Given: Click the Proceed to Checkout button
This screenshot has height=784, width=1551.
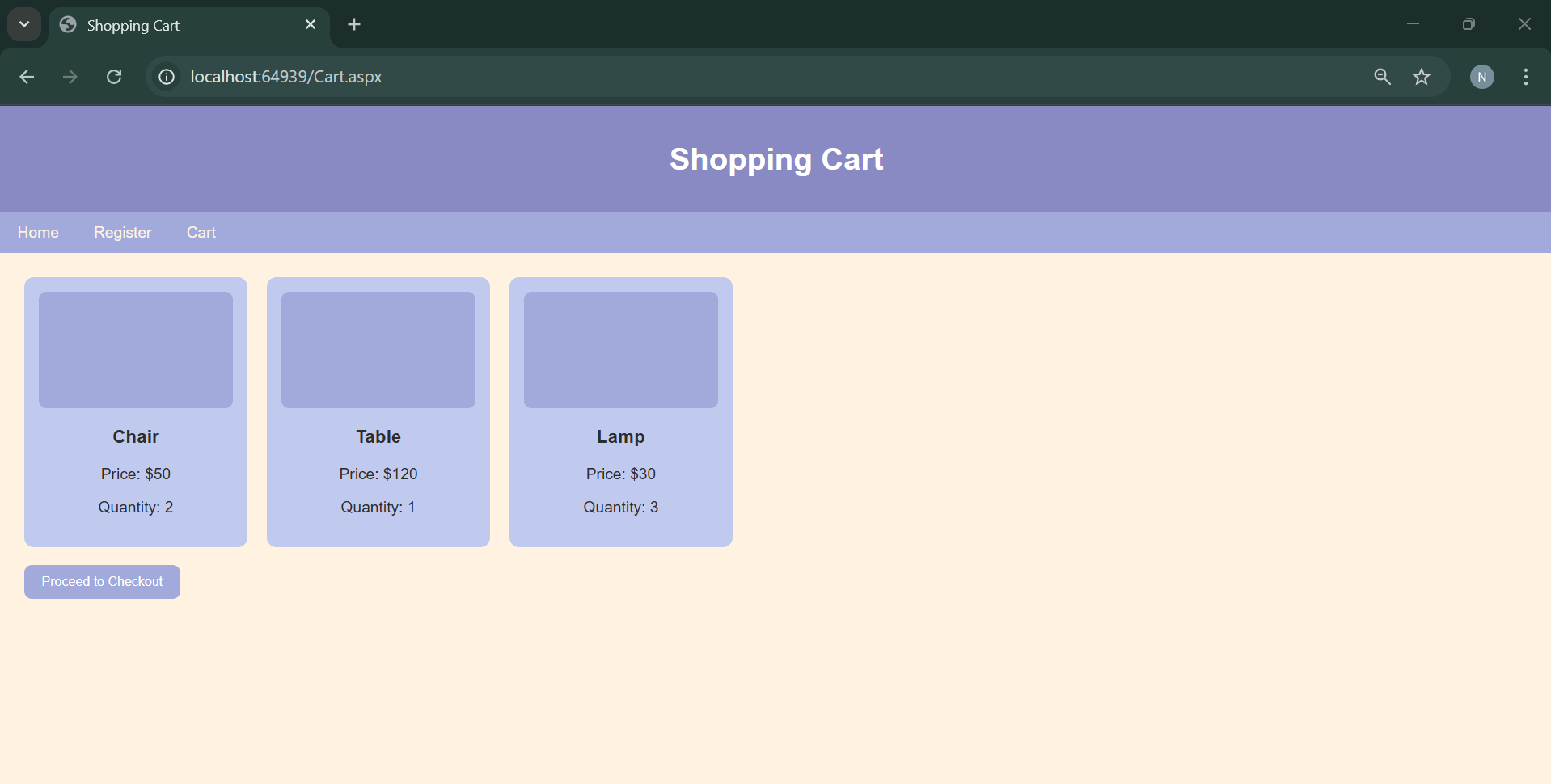Looking at the screenshot, I should point(102,581).
